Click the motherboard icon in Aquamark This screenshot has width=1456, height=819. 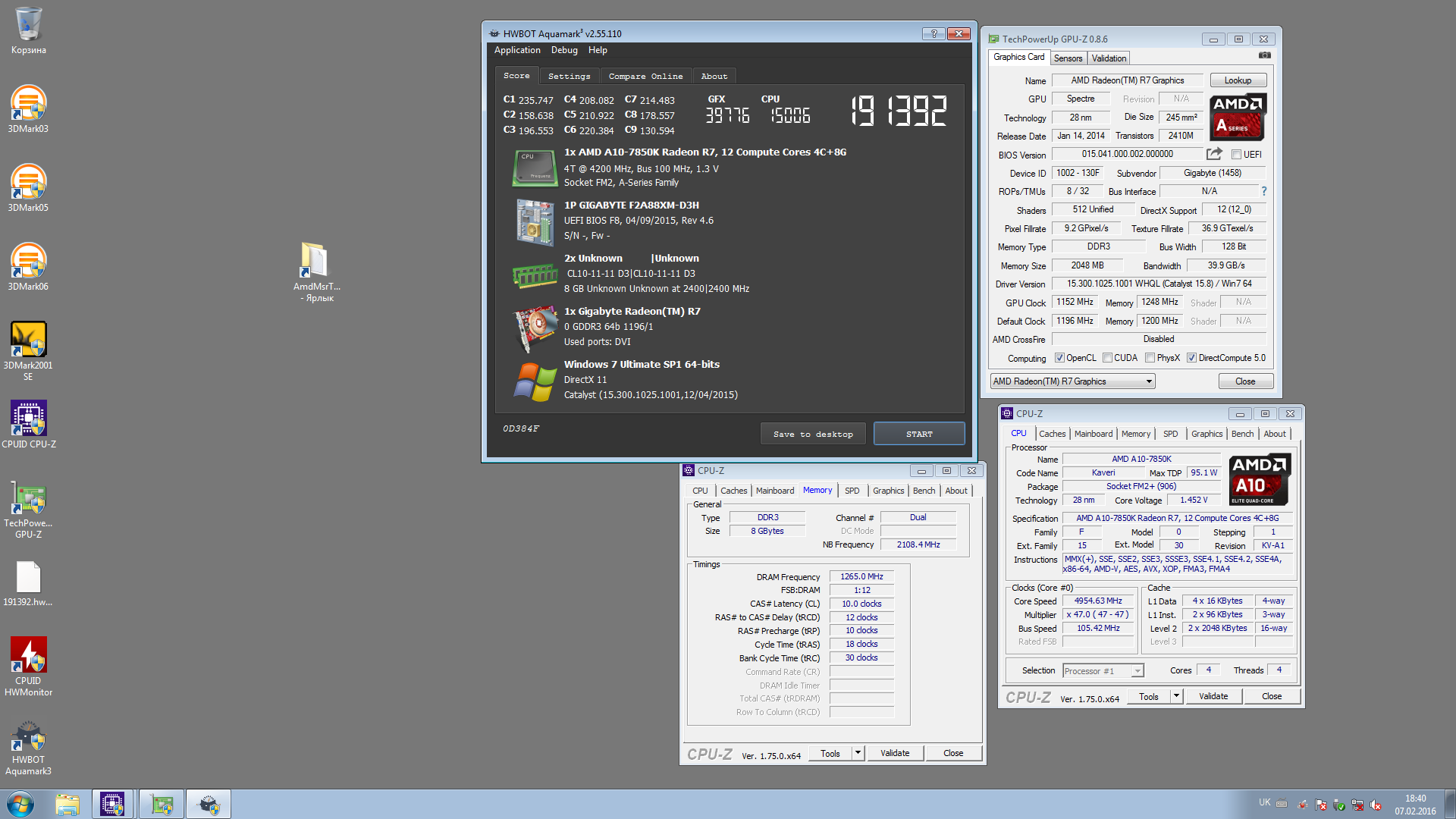pos(535,221)
